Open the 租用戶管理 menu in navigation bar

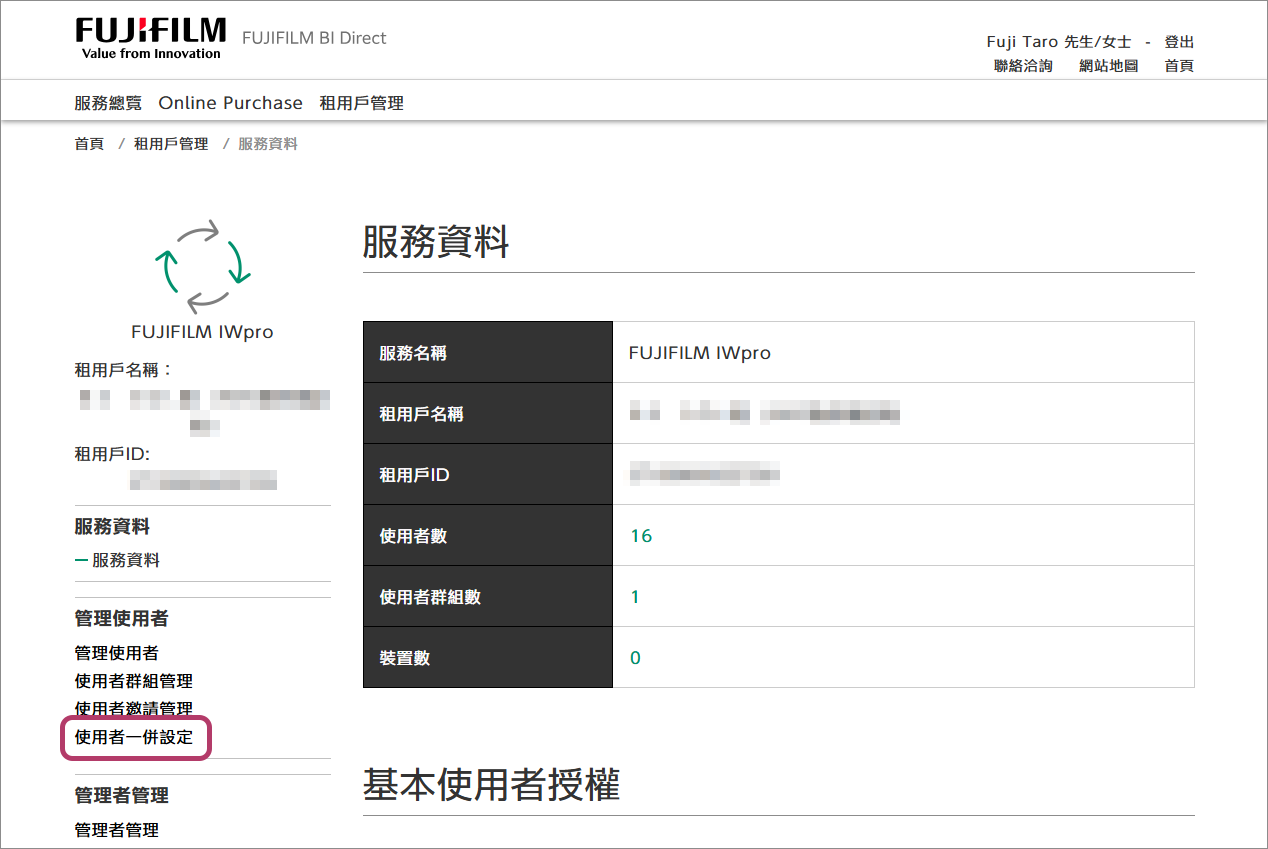(361, 103)
